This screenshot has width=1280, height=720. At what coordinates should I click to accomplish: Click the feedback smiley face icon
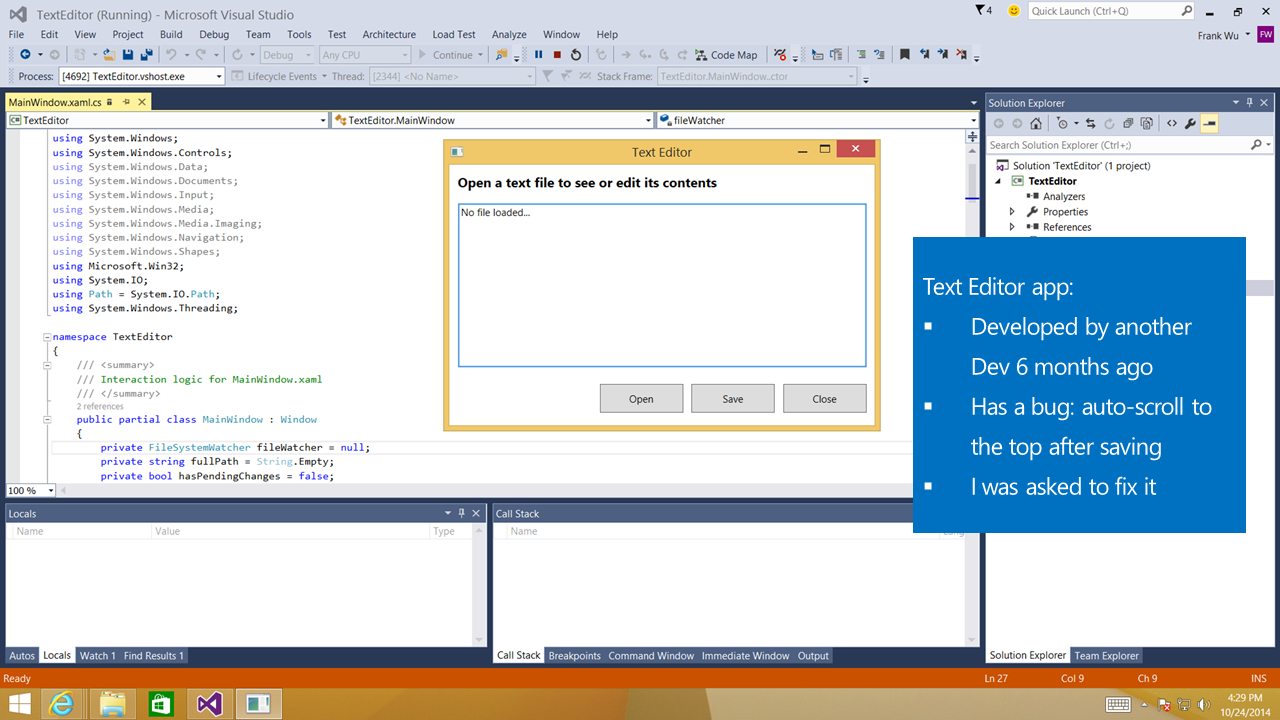[x=1014, y=11]
